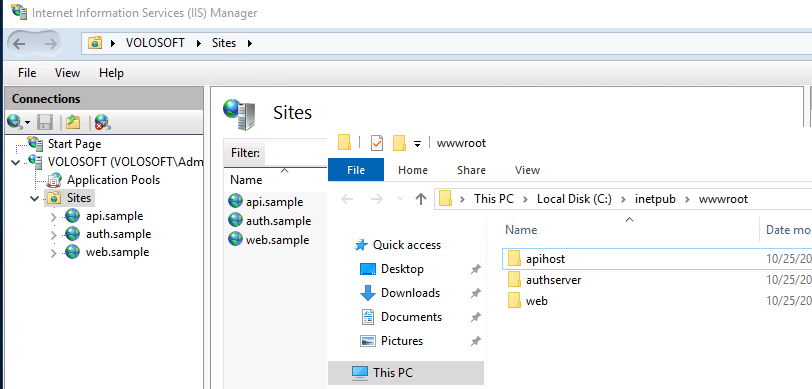The width and height of the screenshot is (812, 389).
Task: Expand the auth.sample tree node
Action: tap(53, 235)
